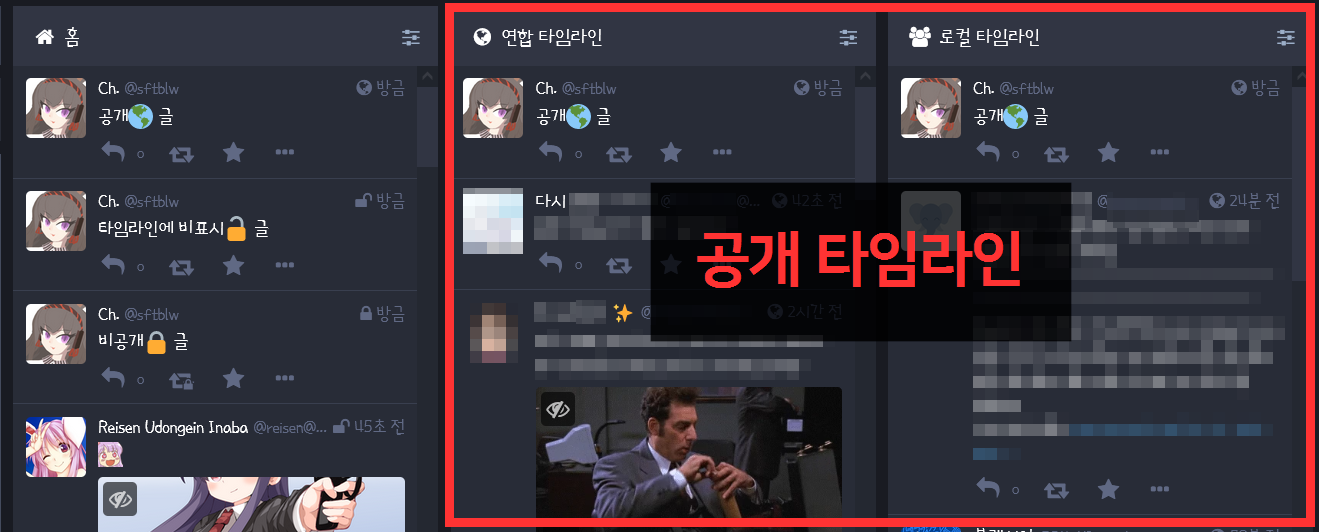Boost the "타임라인에 비표시" post
Image resolution: width=1319 pixels, height=532 pixels.
(x=182, y=266)
